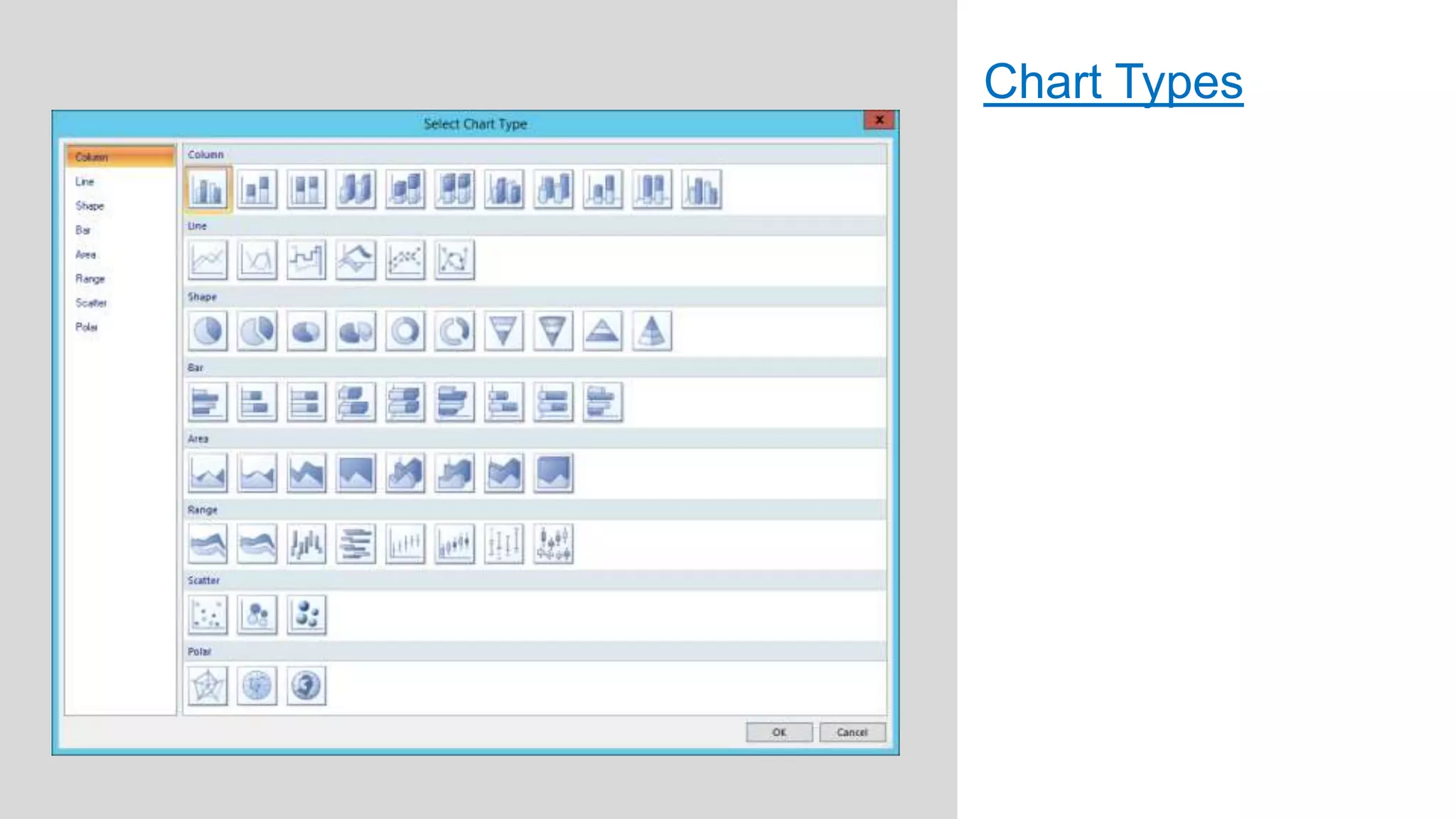1456x819 pixels.
Task: Choose the Radar chart icon
Action: point(208,686)
